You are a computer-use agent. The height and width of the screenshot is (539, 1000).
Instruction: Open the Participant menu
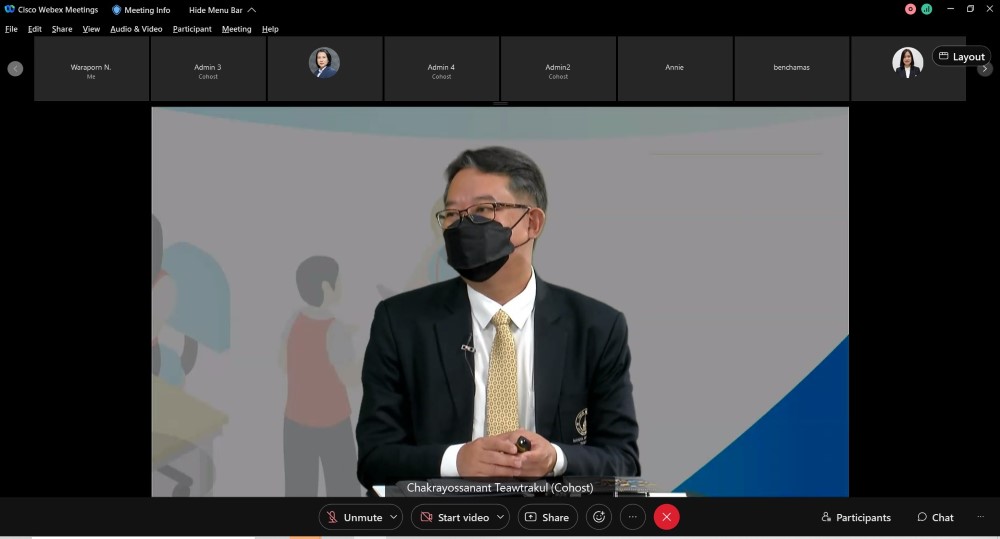pyautogui.click(x=192, y=29)
